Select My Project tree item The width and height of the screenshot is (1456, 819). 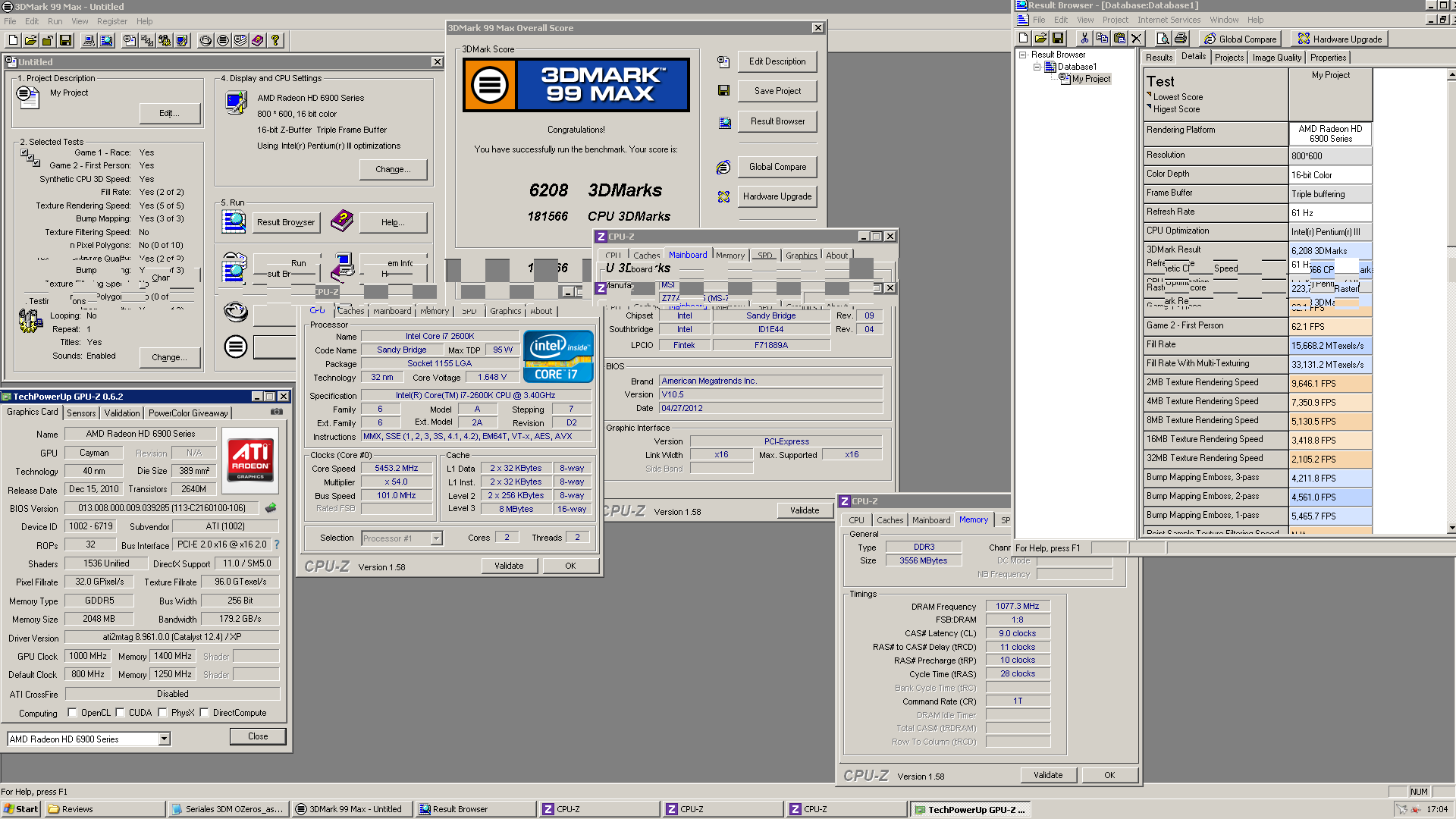coord(1090,79)
